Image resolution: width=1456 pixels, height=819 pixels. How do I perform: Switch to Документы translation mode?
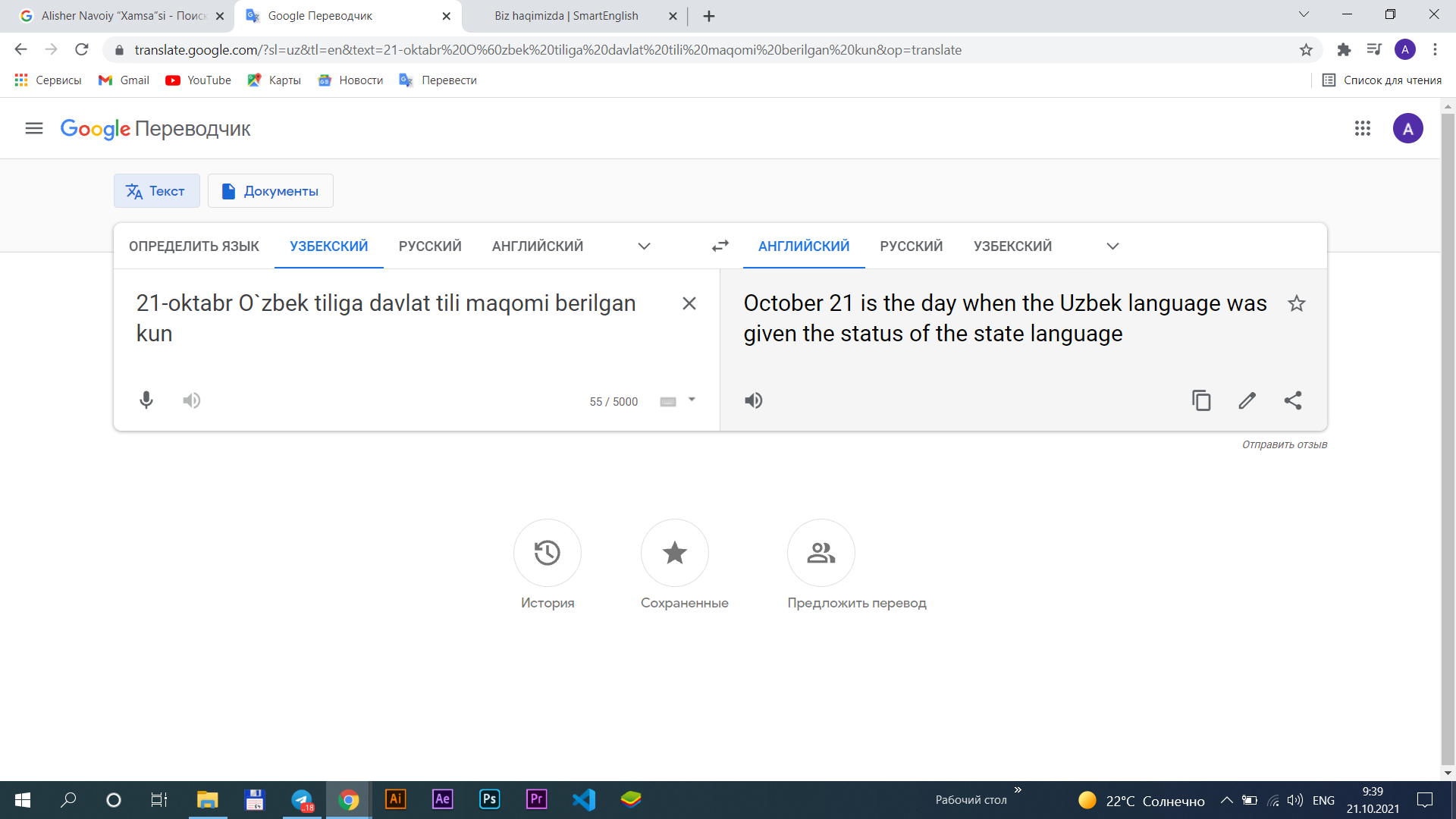271,191
